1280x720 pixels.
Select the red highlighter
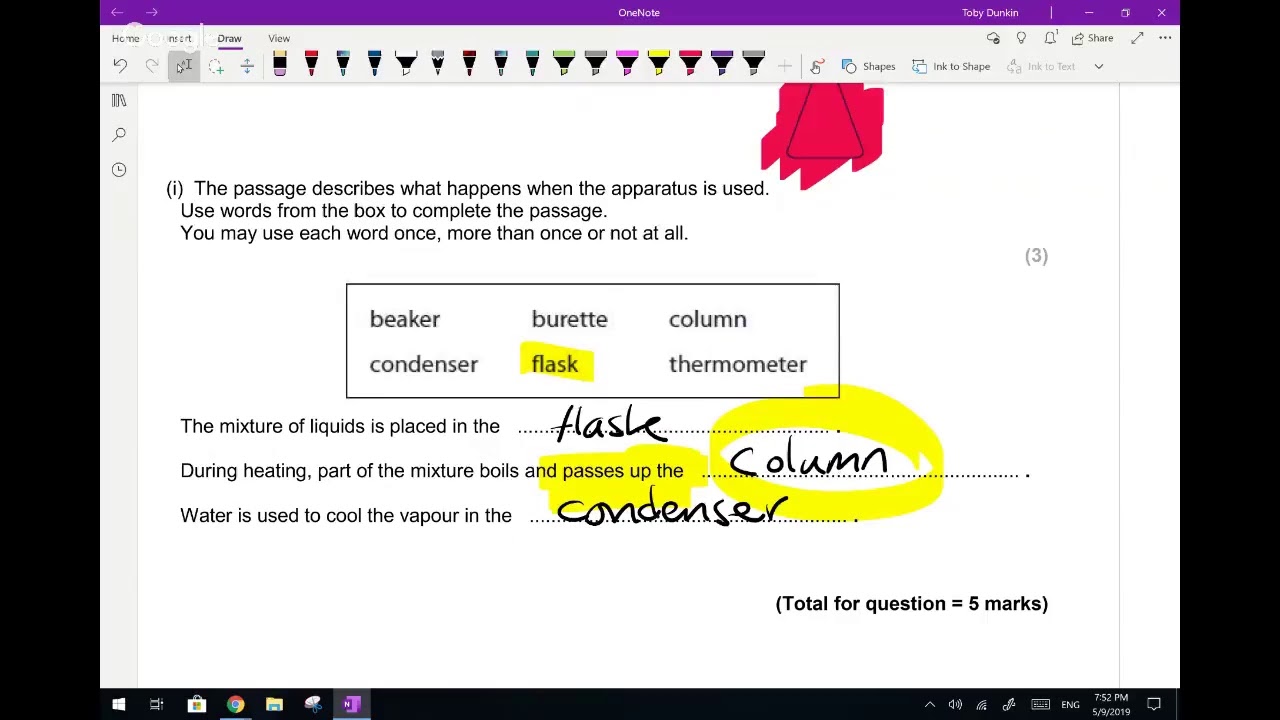point(690,64)
